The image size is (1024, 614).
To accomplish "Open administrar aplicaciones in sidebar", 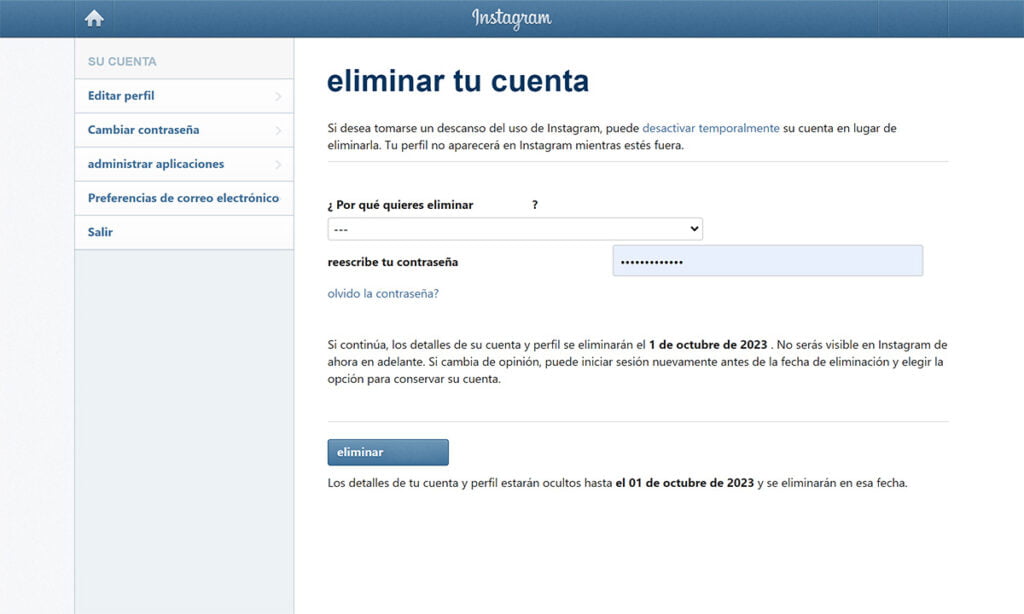I will point(184,164).
